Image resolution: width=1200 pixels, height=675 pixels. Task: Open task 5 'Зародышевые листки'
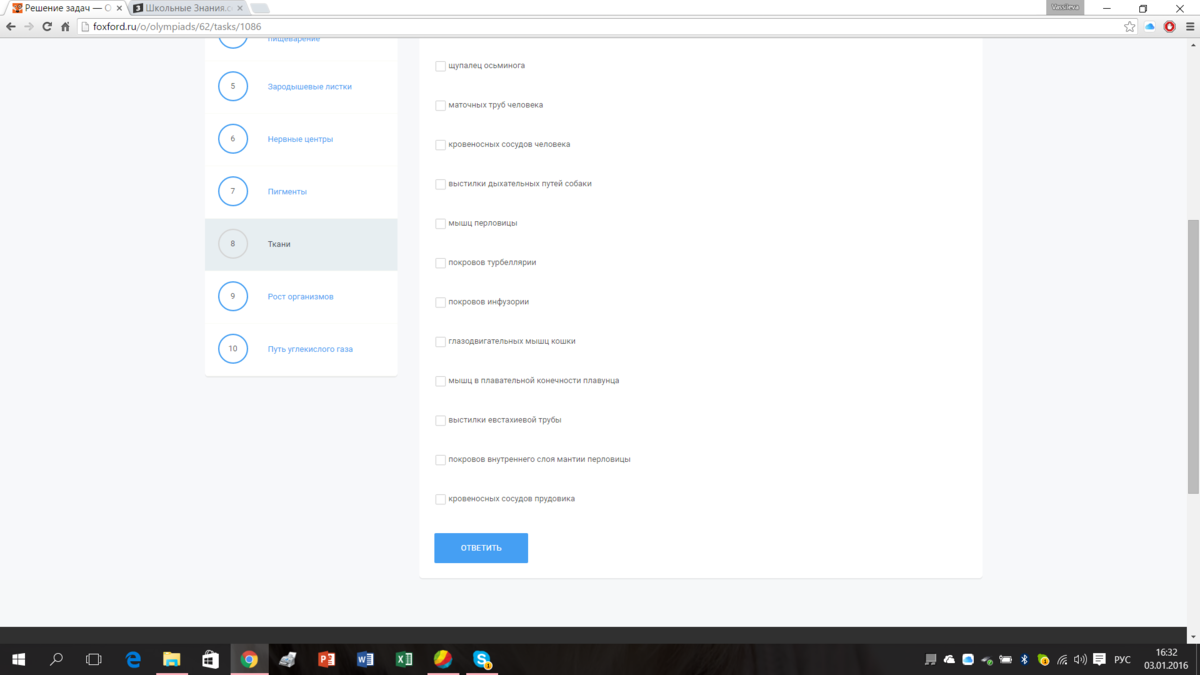pos(310,87)
